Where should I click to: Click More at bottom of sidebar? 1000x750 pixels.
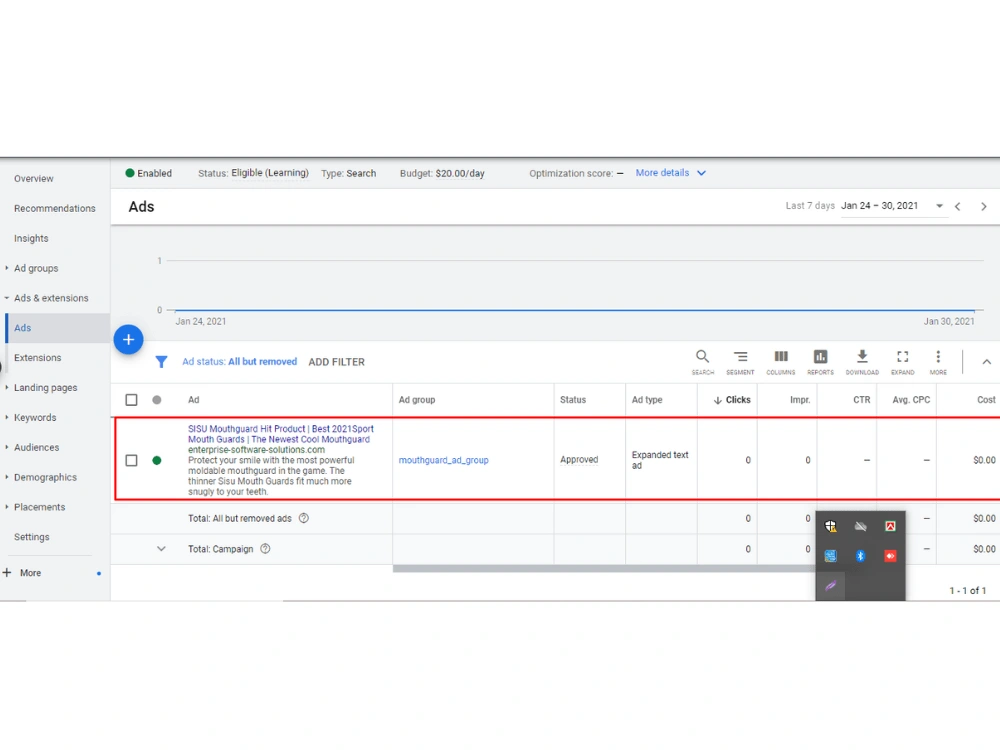[30, 573]
